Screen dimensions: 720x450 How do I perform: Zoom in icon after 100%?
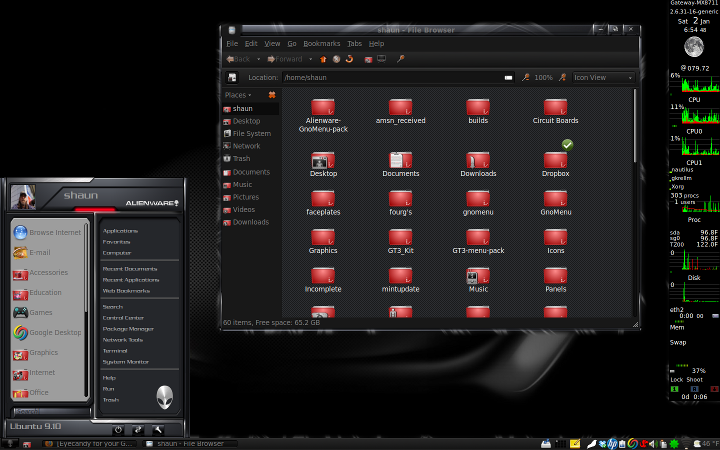tap(562, 78)
